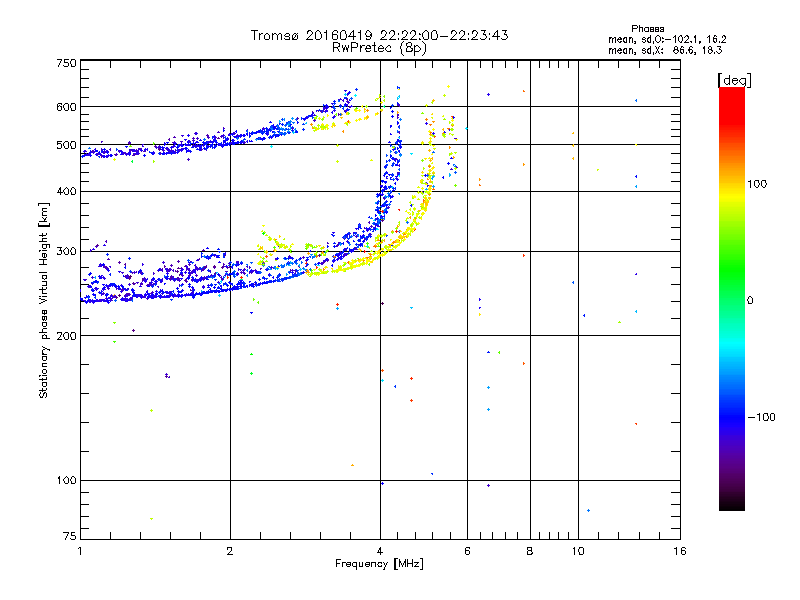Image resolution: width=800 pixels, height=600 pixels.
Task: Click the y-axis tick label '600'
Action: click(x=67, y=107)
